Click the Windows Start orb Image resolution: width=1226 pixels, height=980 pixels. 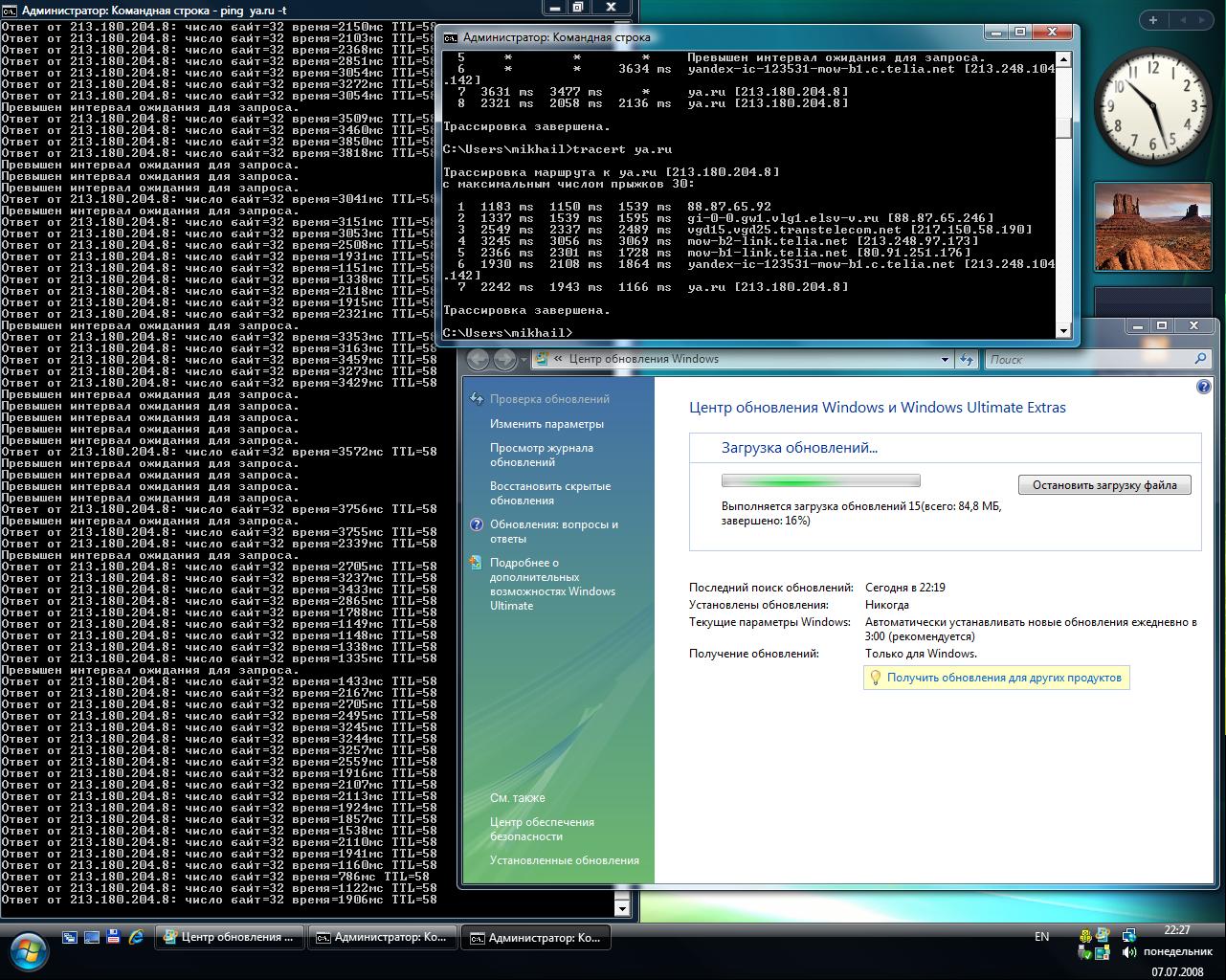[28, 950]
